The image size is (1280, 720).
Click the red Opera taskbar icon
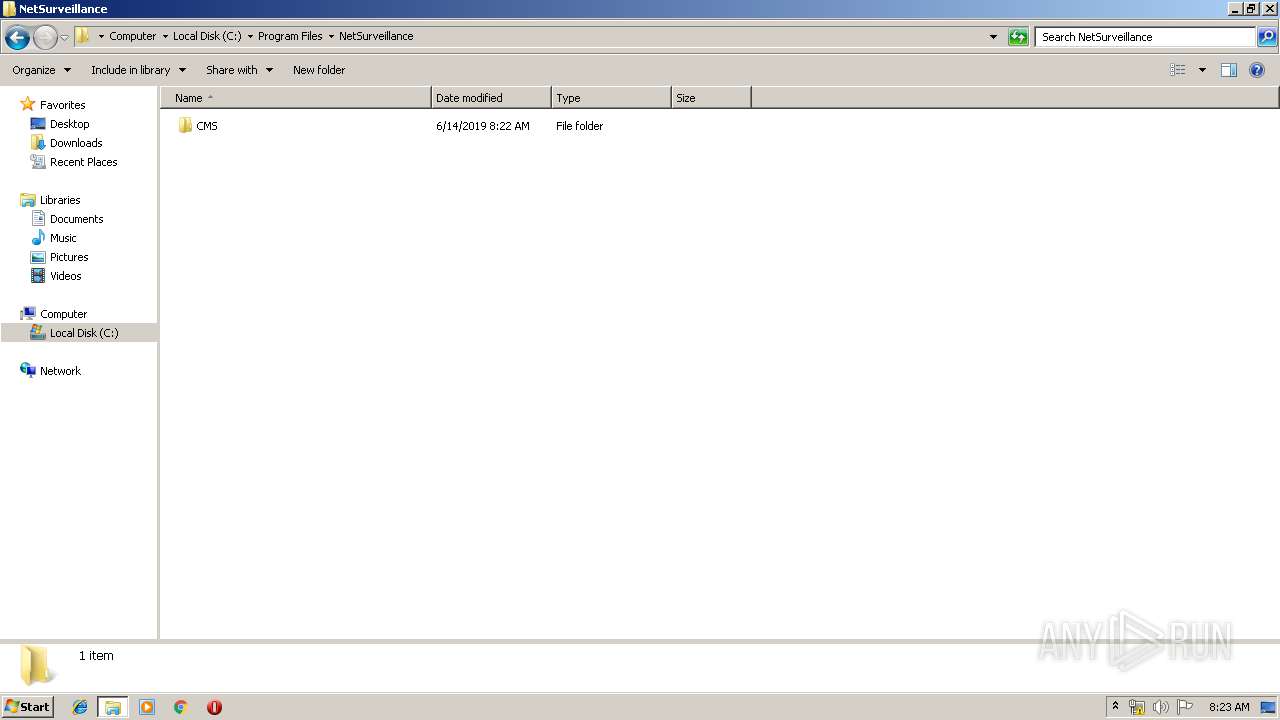coord(214,707)
